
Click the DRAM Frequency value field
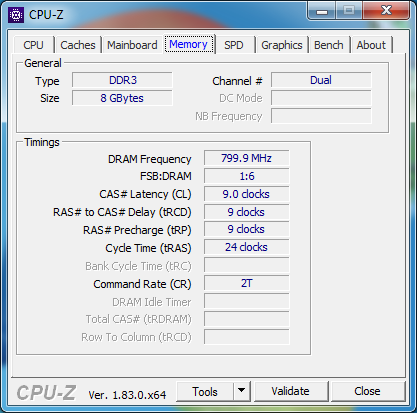[x=247, y=158]
